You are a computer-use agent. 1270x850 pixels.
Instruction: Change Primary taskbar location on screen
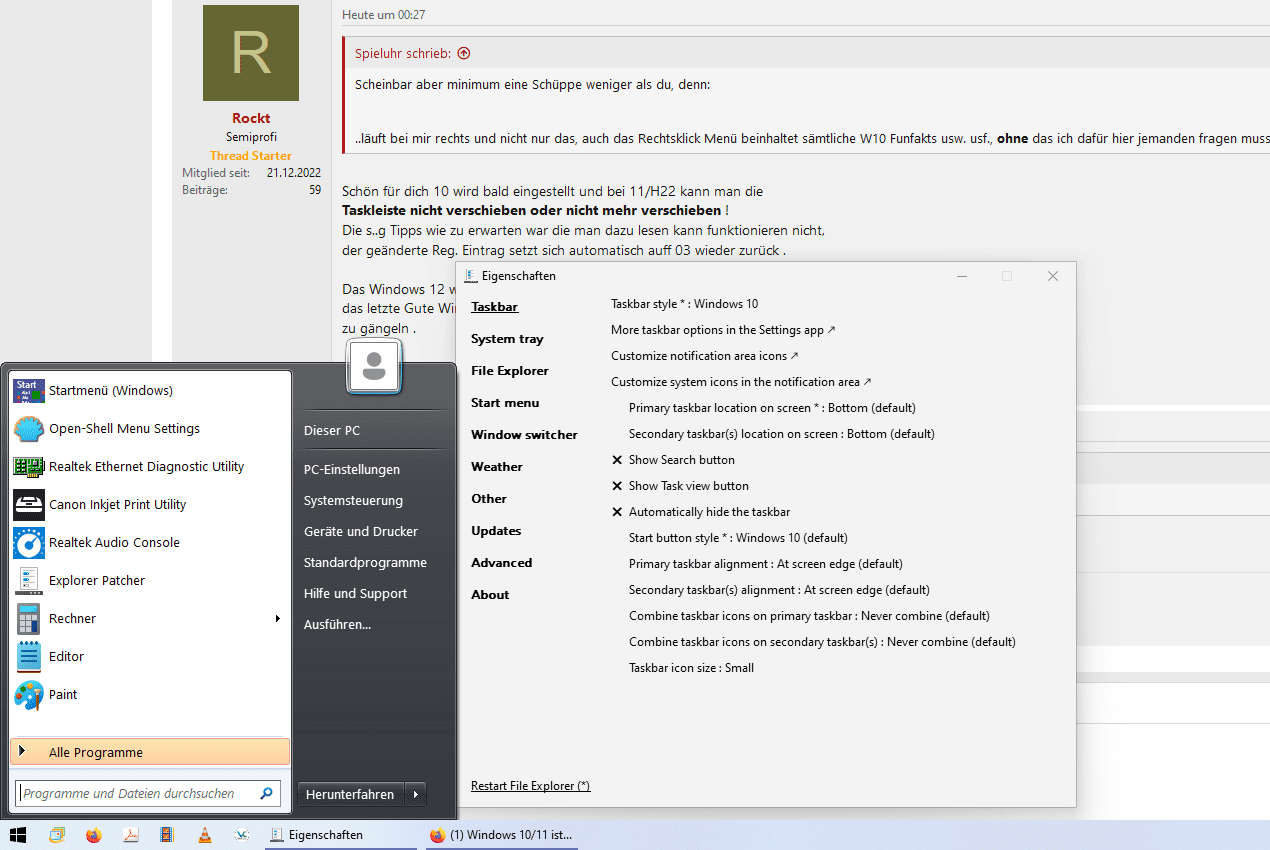[772, 408]
